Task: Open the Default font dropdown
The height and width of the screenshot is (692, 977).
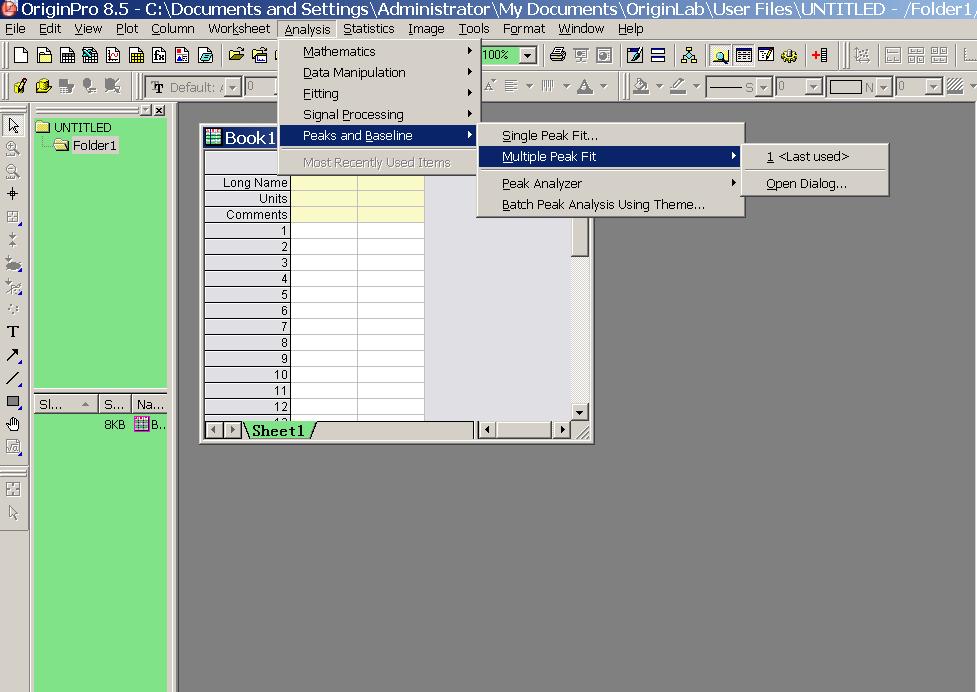Action: point(232,87)
